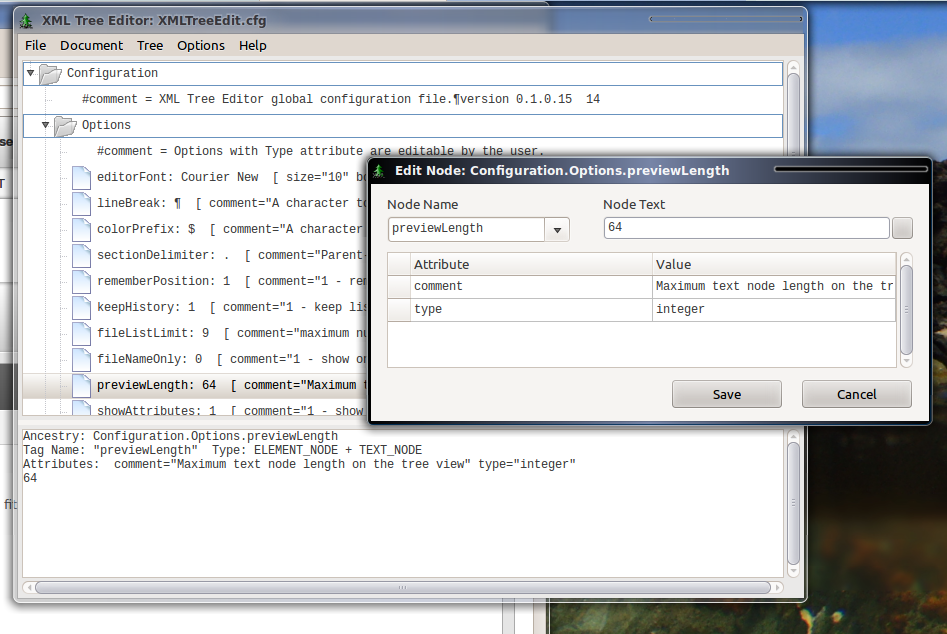Click the rememberPosition node document icon
Image resolution: width=947 pixels, height=634 pixels.
click(81, 281)
